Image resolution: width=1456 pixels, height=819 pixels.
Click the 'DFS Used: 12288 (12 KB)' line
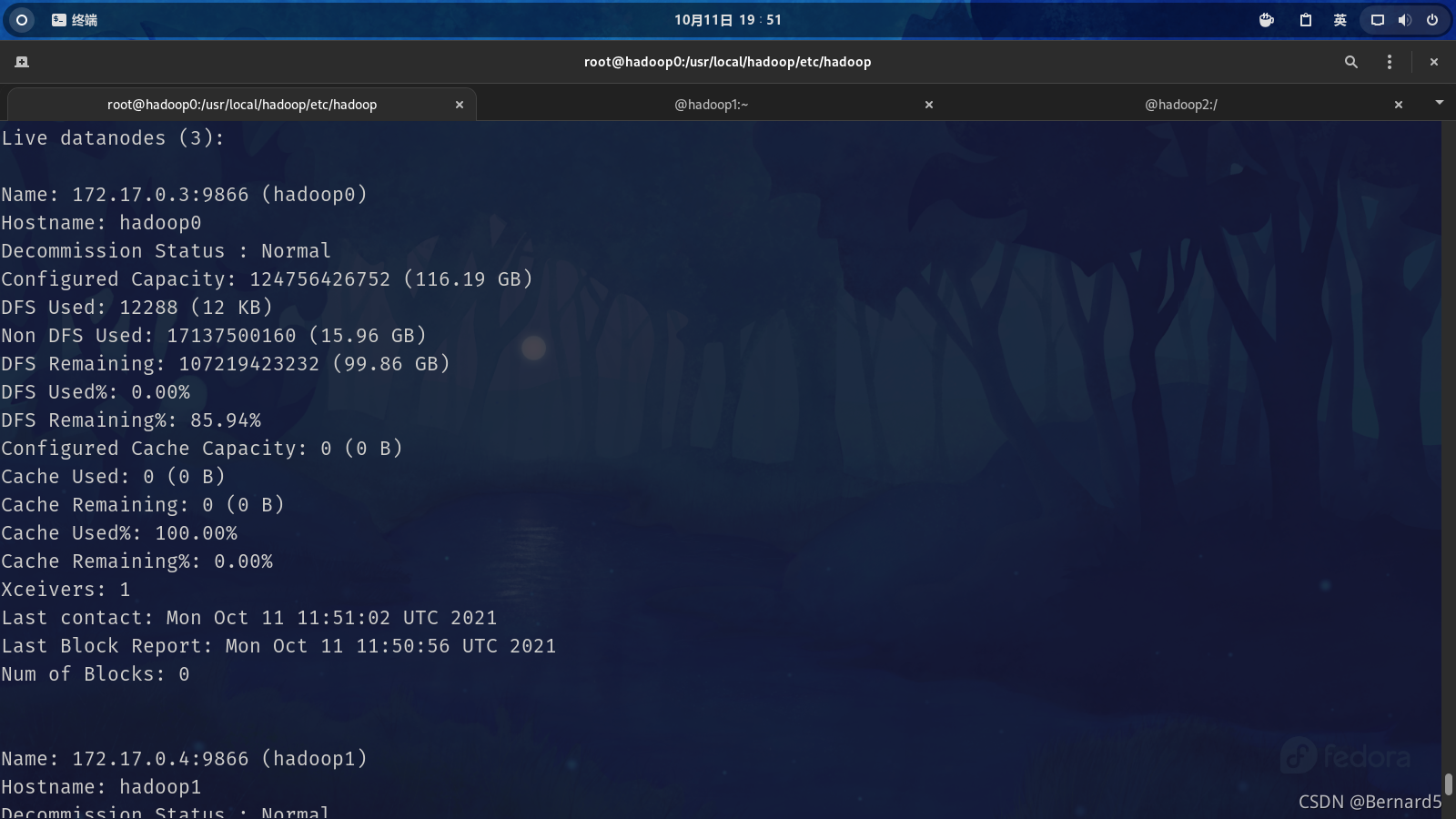[x=136, y=308]
